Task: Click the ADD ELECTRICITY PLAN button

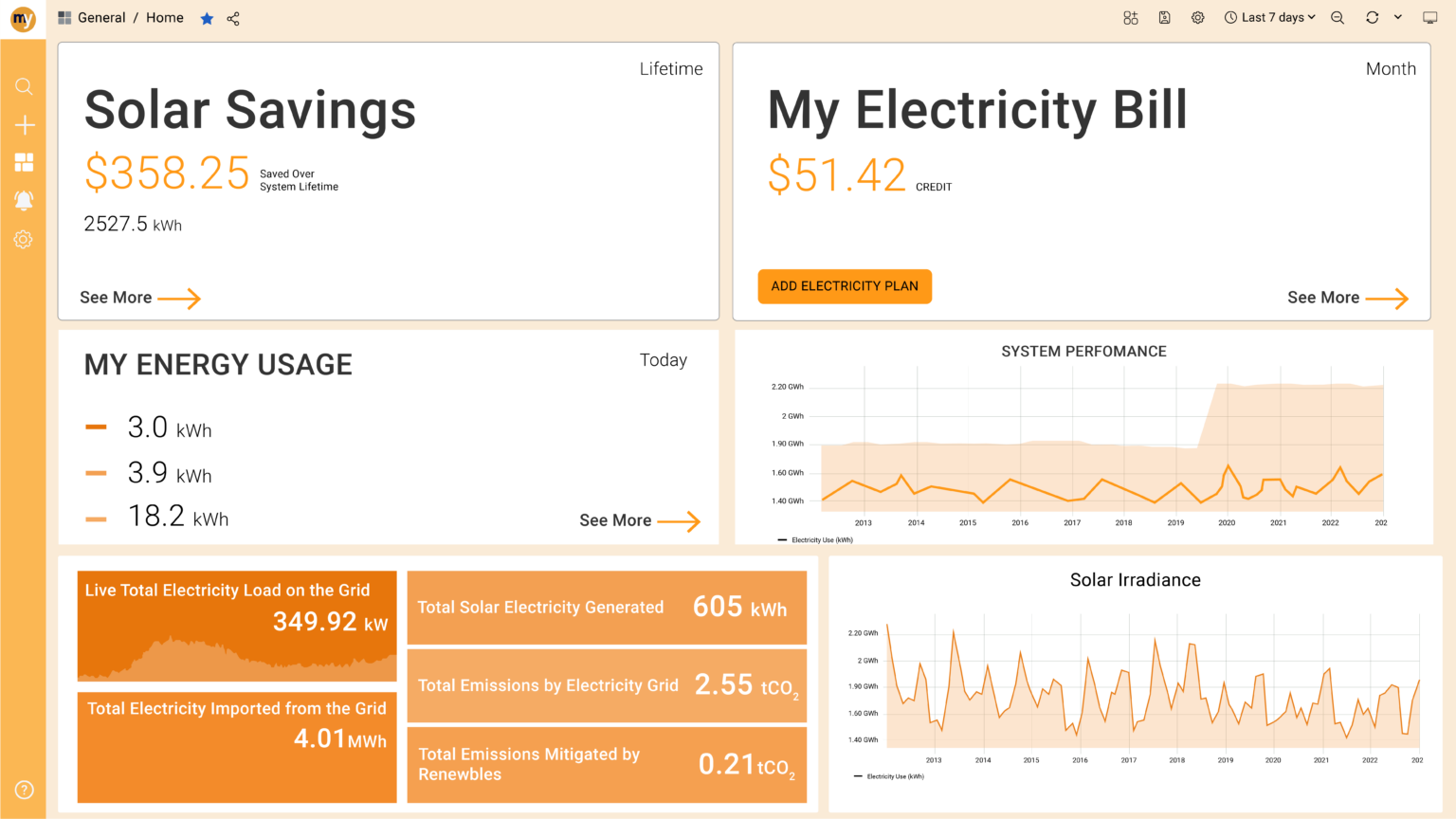Action: coord(845,286)
